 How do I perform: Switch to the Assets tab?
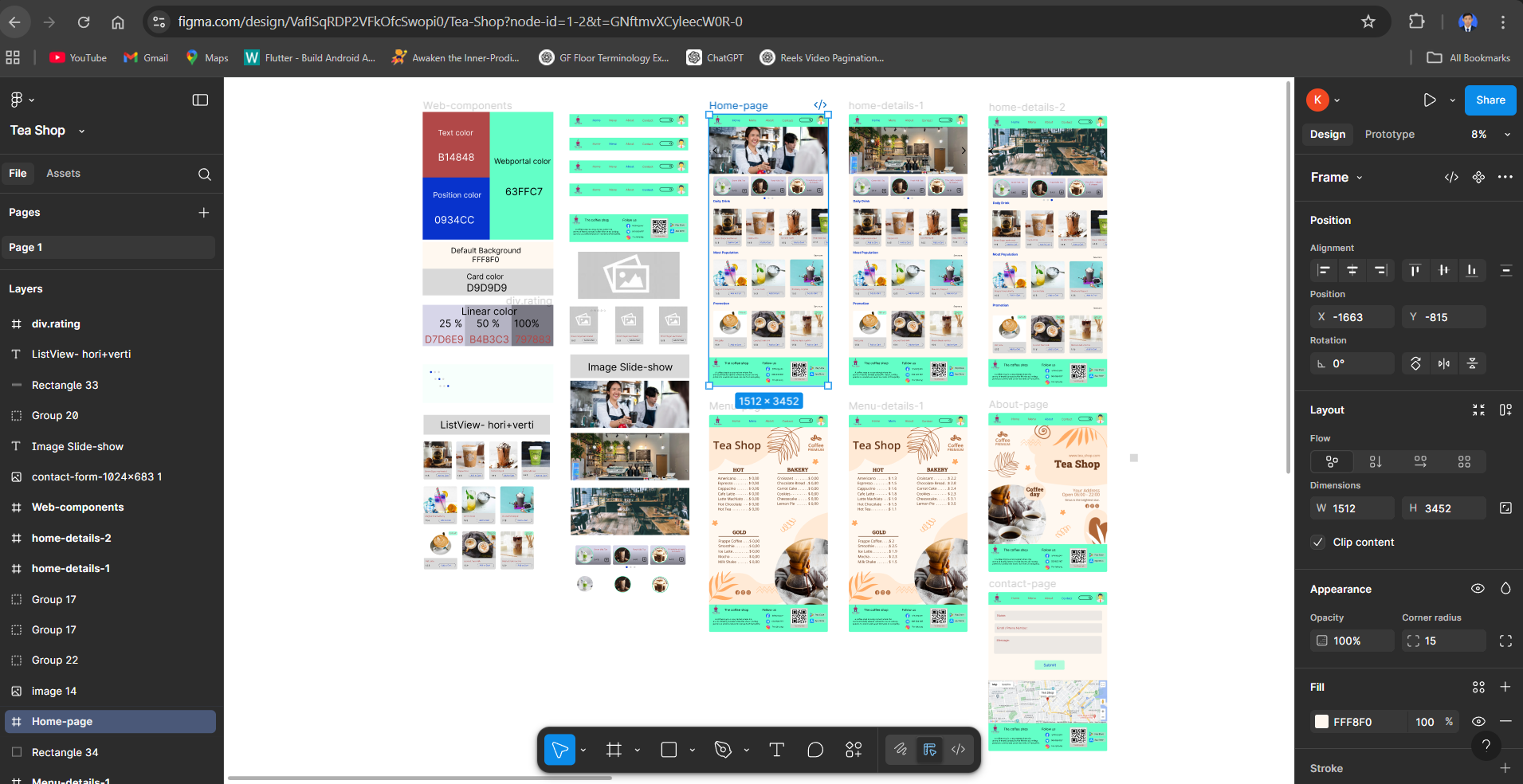click(63, 174)
